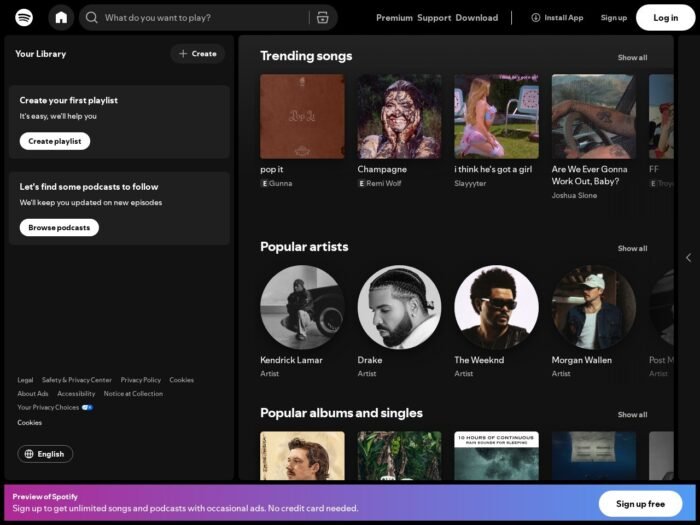700x525 pixels.
Task: Expand right panel with chevron arrow
Action: tap(688, 258)
